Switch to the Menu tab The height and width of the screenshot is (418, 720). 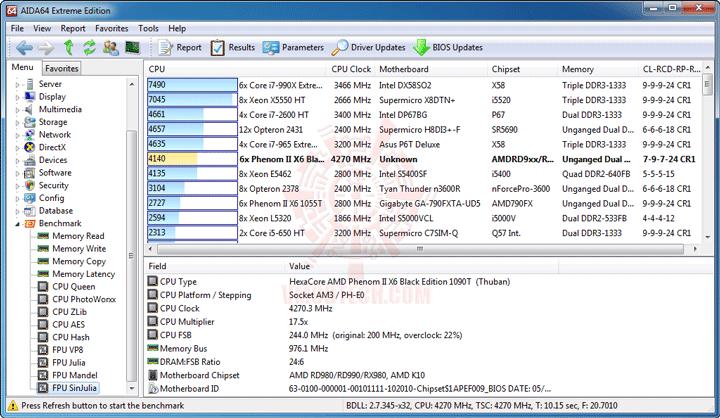22,68
